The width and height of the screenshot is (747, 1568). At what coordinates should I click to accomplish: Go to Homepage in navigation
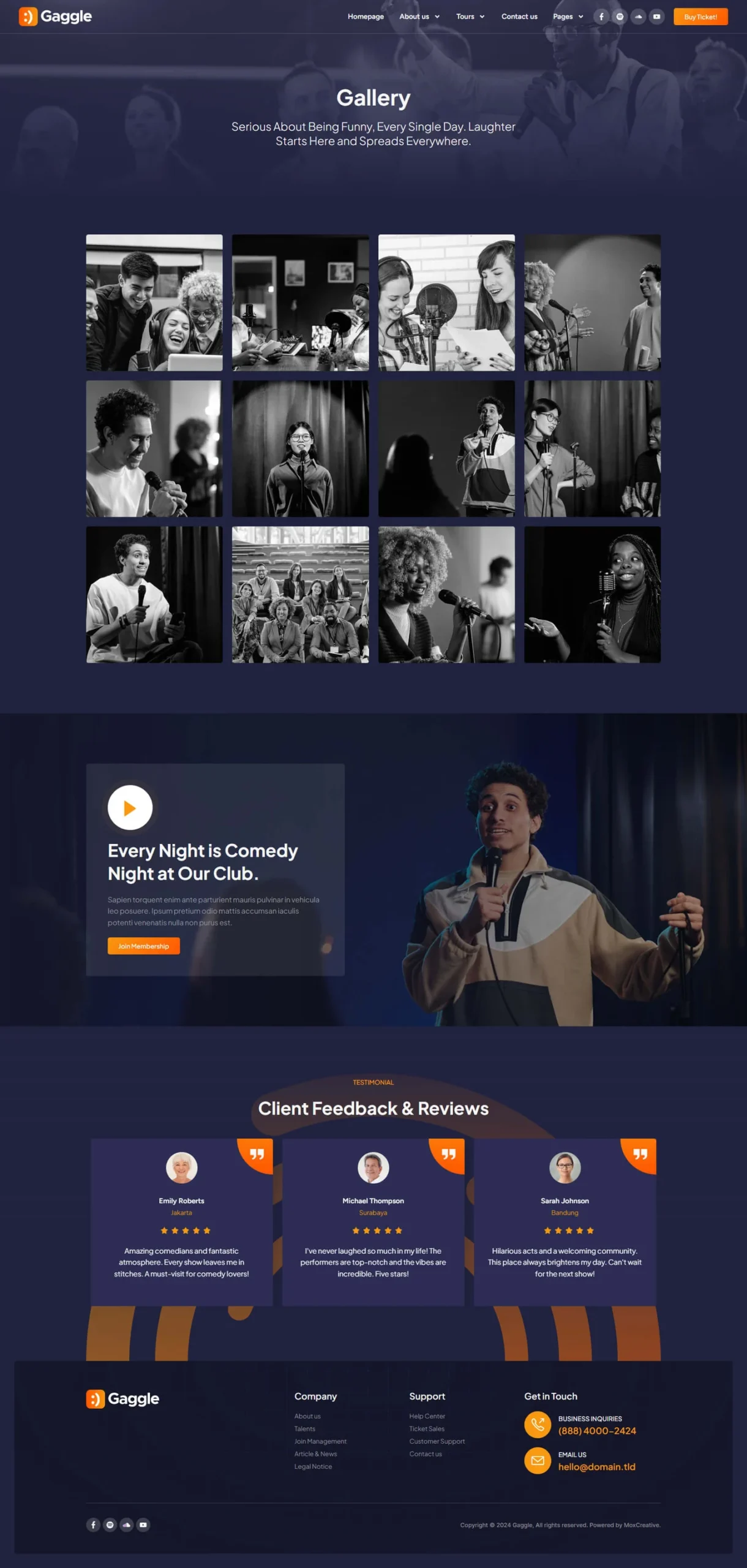coord(366,17)
